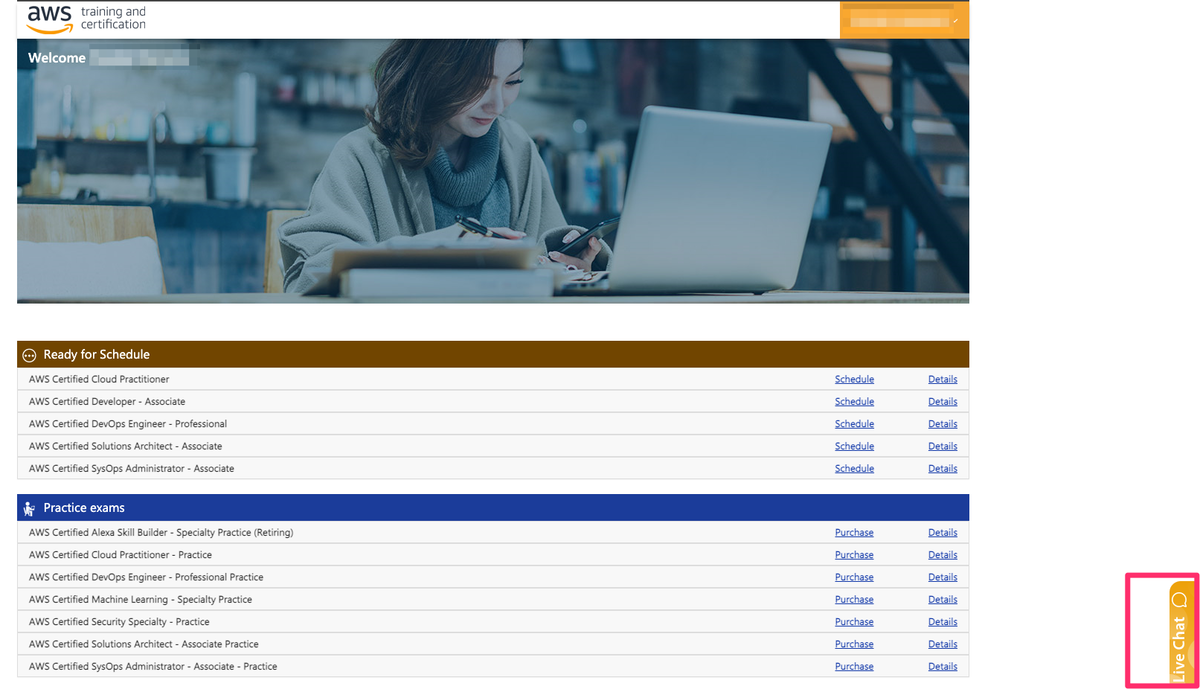Image resolution: width=1200 pixels, height=689 pixels.
Task: Click 'AWS Certified Cloud Practitioner - Practice' text
Action: (x=121, y=555)
